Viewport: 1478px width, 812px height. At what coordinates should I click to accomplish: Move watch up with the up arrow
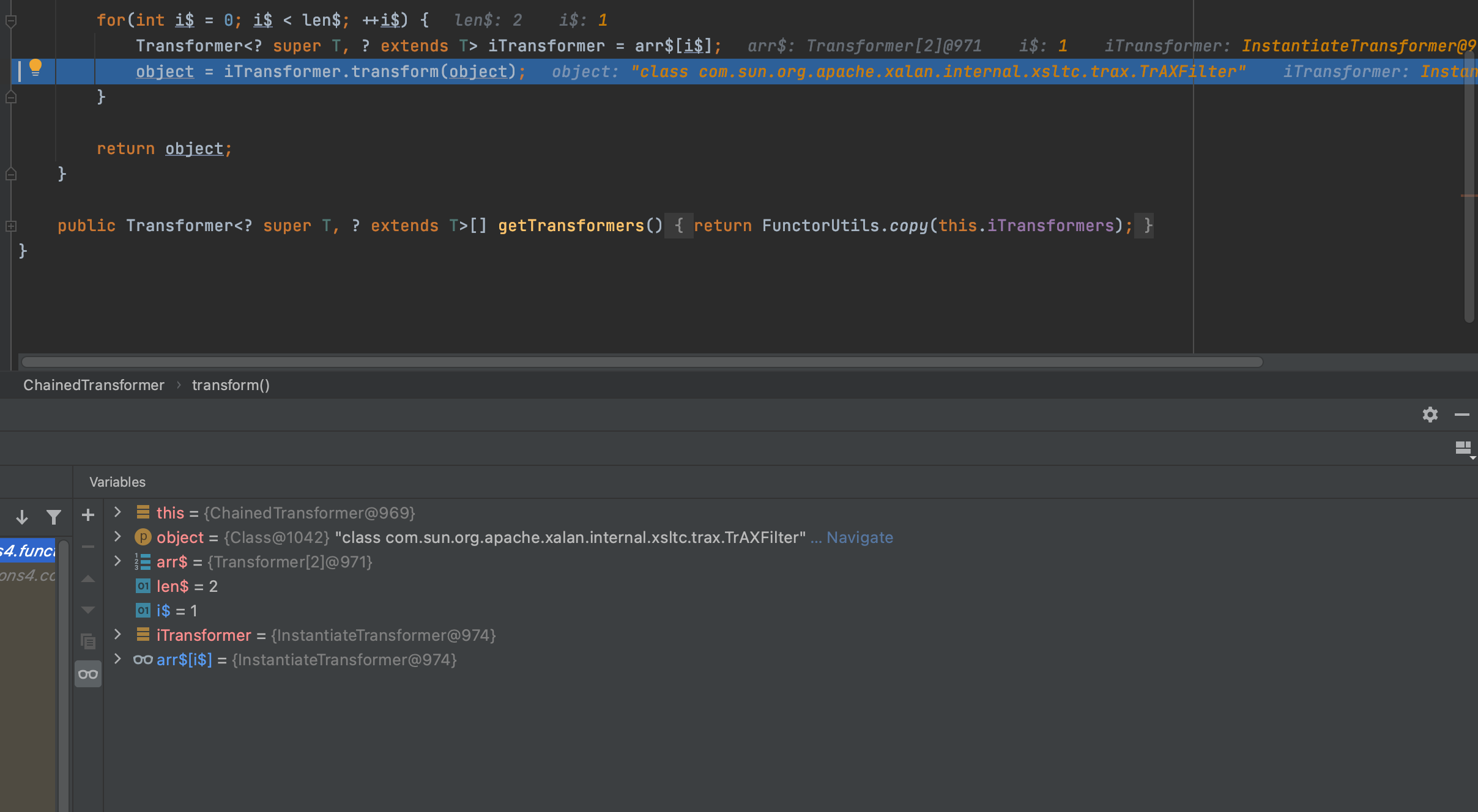pyautogui.click(x=88, y=578)
